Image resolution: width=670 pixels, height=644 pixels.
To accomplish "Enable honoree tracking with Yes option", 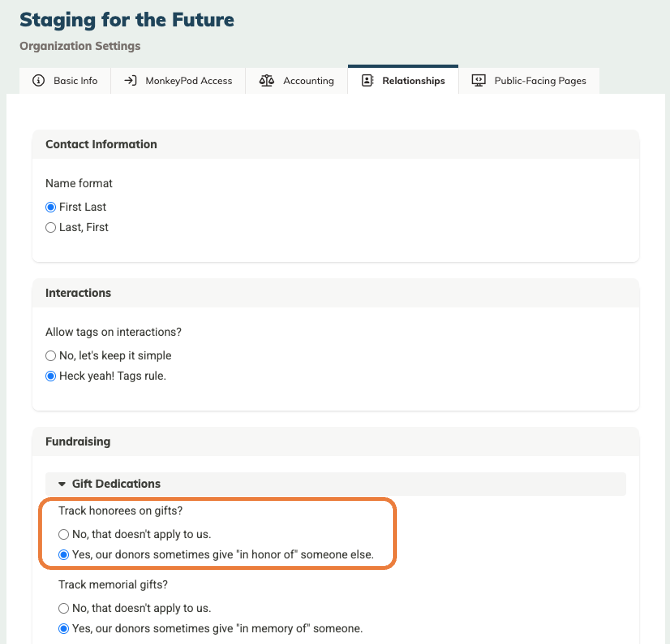I will [64, 554].
